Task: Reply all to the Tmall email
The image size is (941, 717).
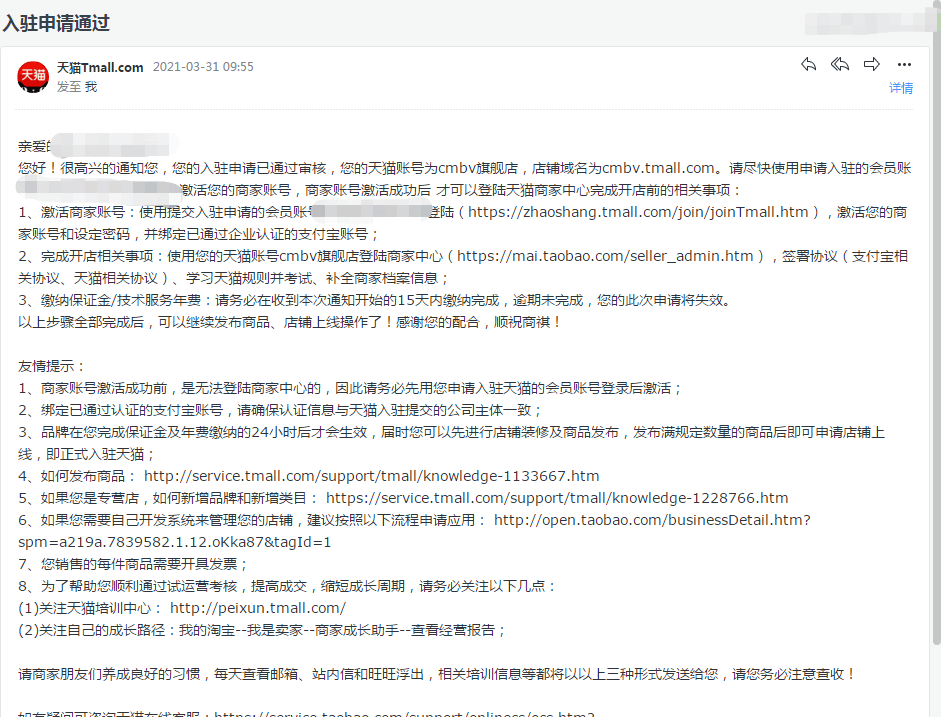Action: point(840,64)
